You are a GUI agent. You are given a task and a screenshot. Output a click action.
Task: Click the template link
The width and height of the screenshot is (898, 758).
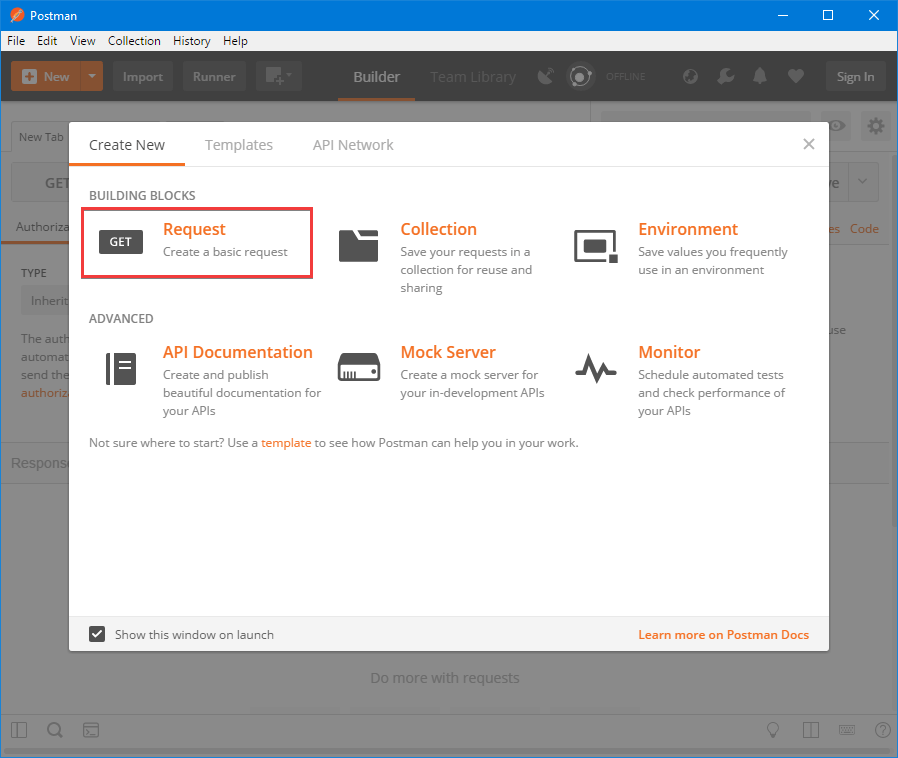click(x=286, y=443)
